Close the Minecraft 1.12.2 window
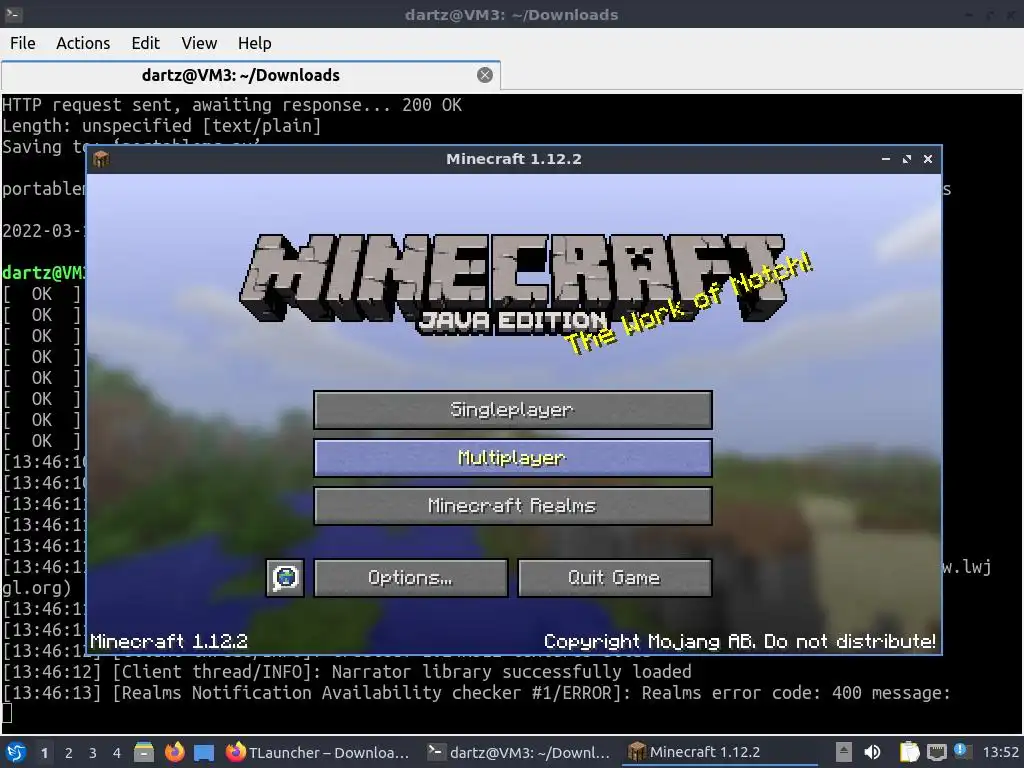The width and height of the screenshot is (1024, 768). pos(927,159)
